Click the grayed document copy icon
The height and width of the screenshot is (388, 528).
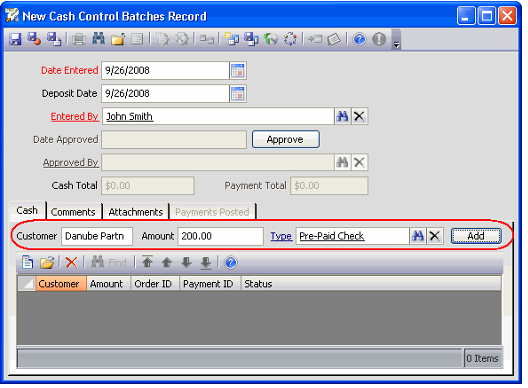[163, 39]
